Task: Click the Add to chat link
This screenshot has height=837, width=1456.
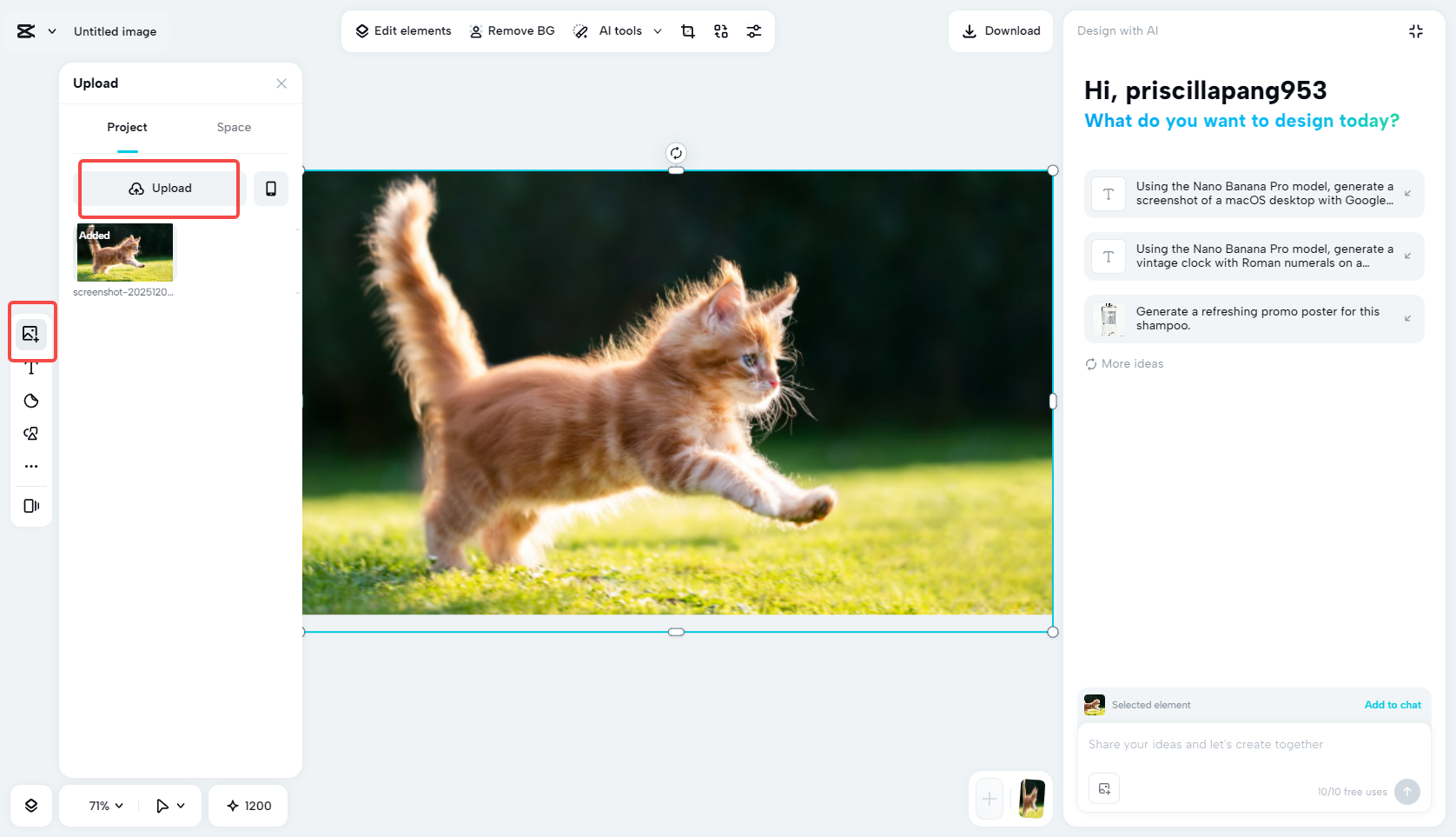Action: tap(1393, 705)
